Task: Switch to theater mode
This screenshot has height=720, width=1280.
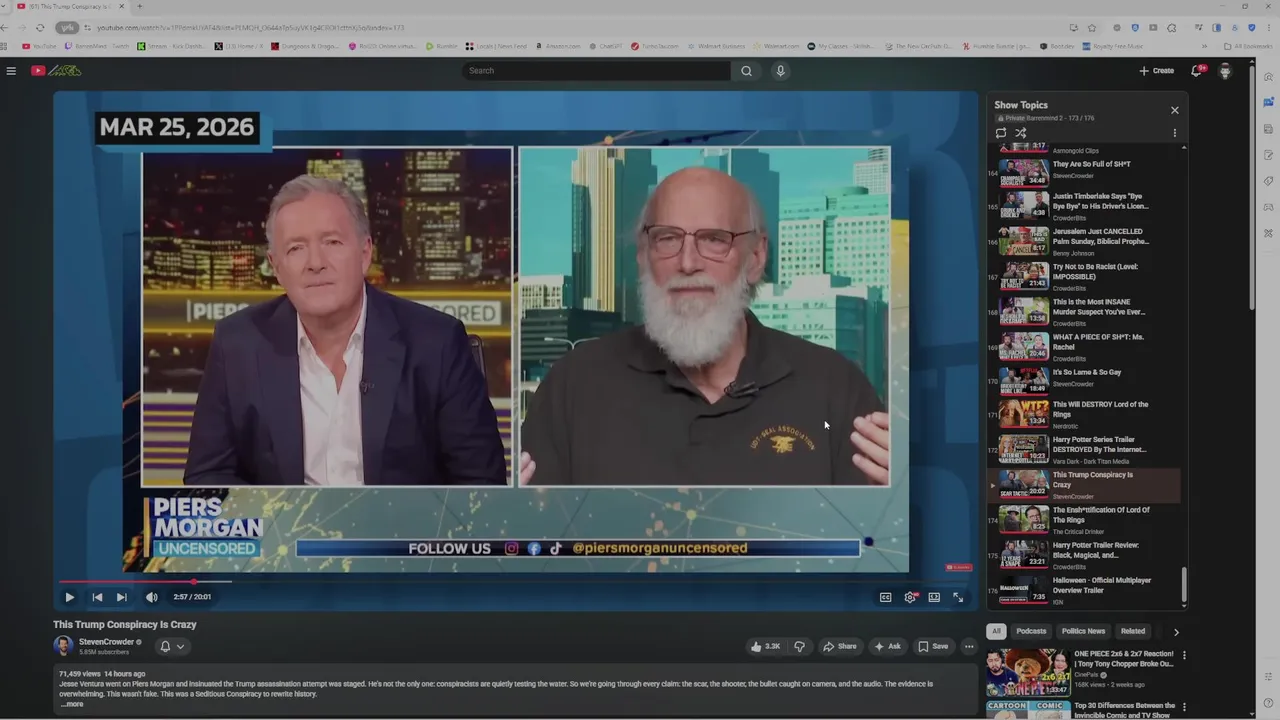Action: 934,597
